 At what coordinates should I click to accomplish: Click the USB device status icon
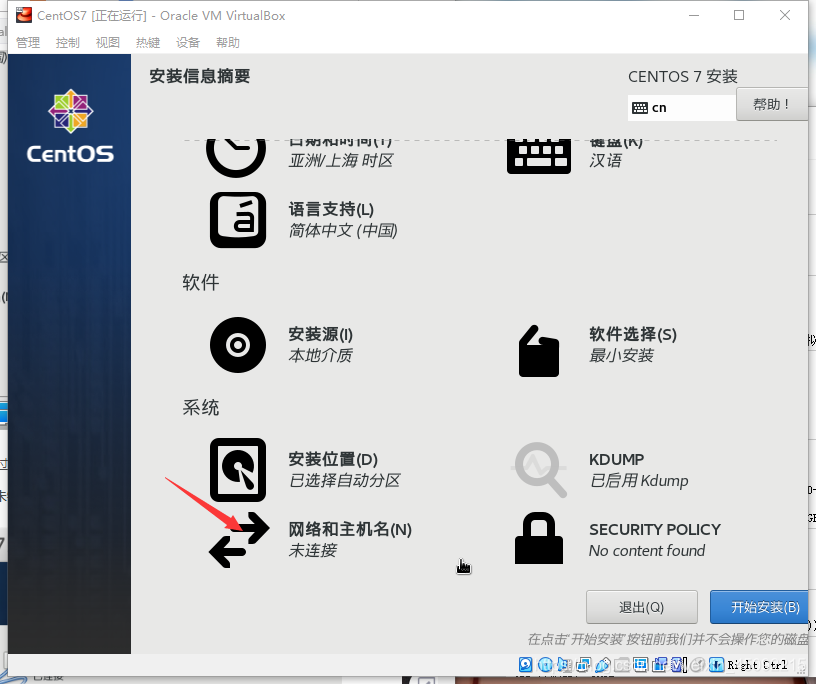(602, 664)
